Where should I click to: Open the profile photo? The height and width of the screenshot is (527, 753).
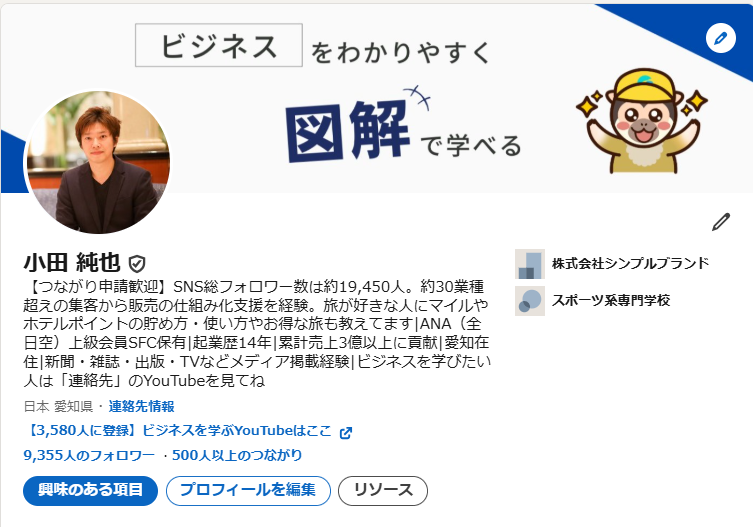click(98, 162)
